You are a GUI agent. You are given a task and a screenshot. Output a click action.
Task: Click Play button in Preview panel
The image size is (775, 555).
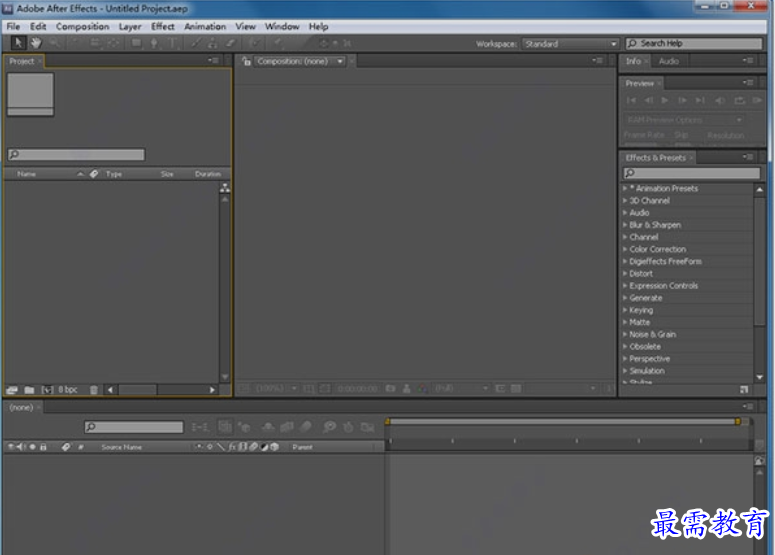[x=665, y=100]
